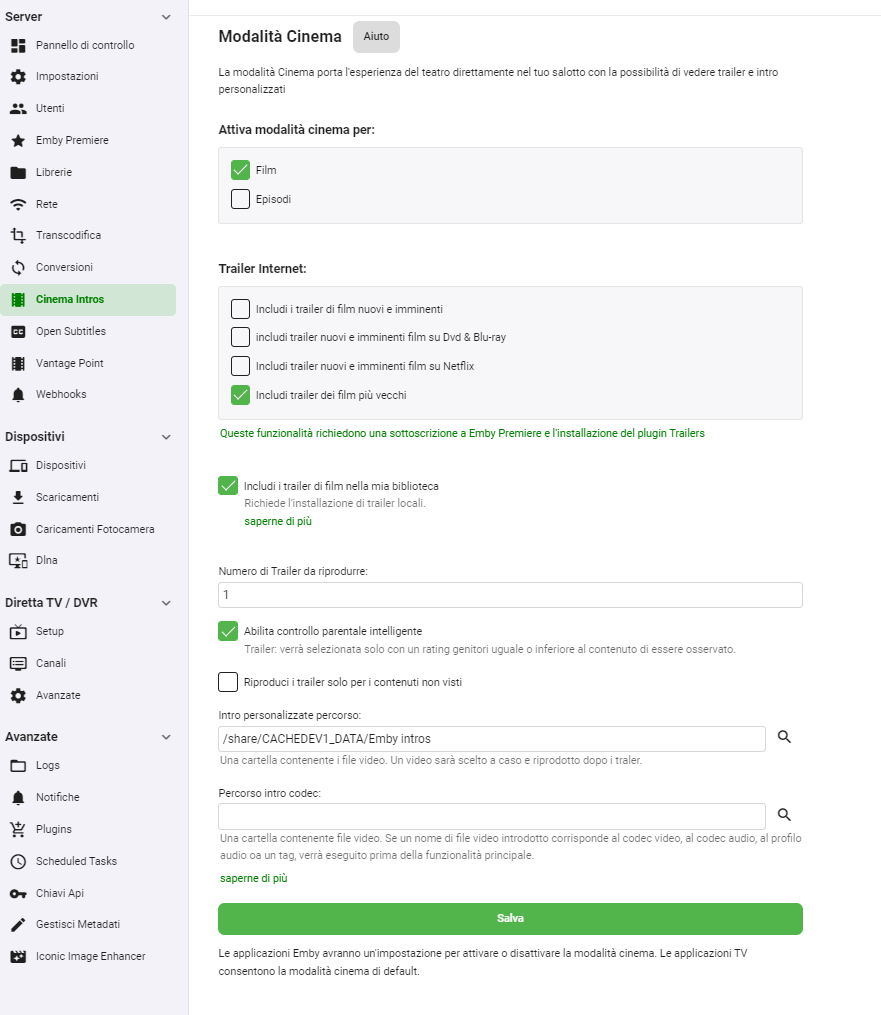Uncheck the Film checkbox
This screenshot has width=881, height=1015.
[240, 170]
